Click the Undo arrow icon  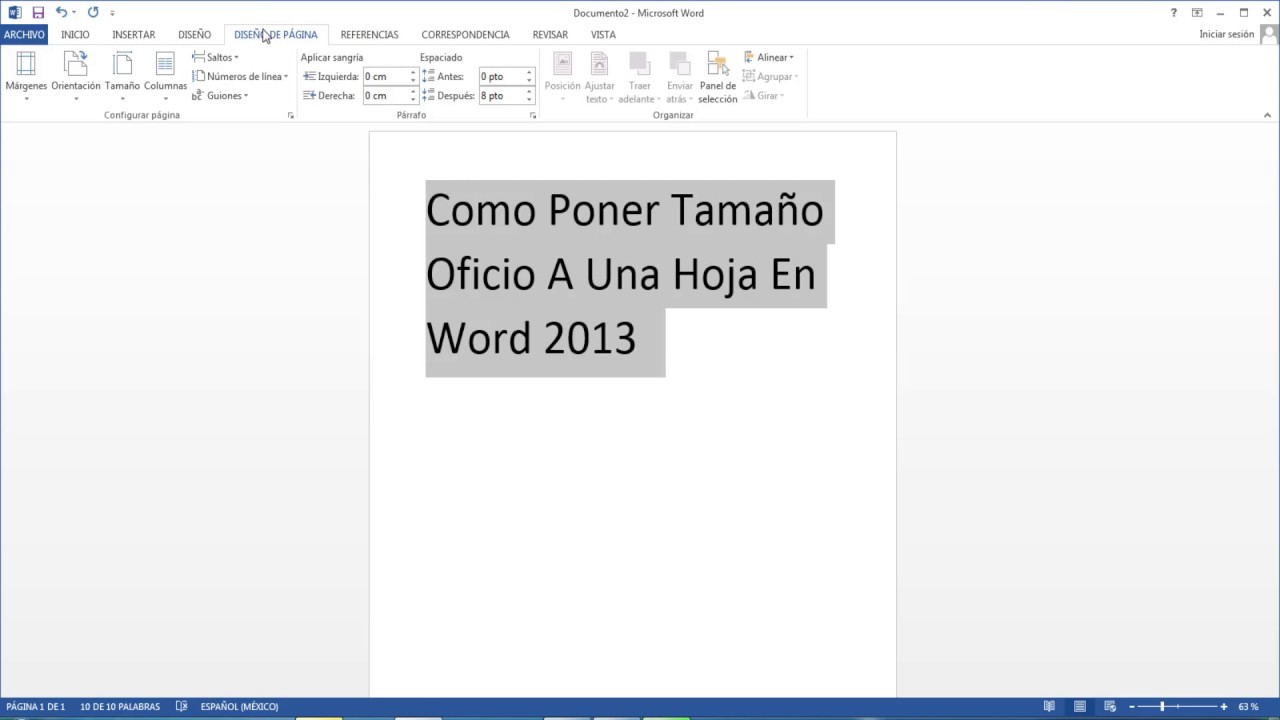click(61, 13)
